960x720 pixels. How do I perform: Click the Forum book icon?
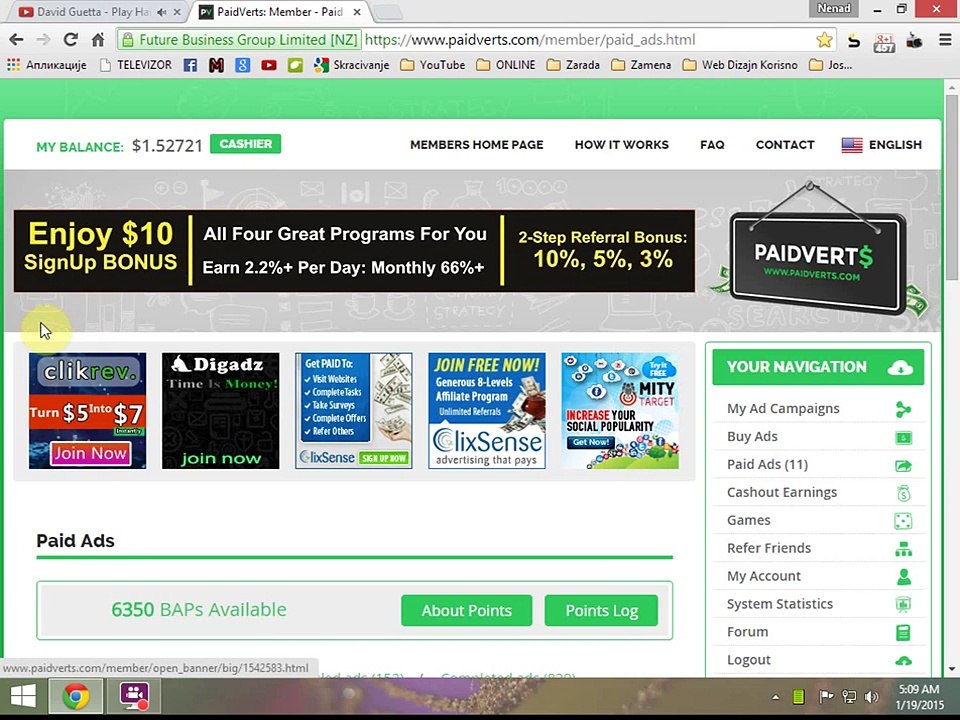[x=903, y=632]
